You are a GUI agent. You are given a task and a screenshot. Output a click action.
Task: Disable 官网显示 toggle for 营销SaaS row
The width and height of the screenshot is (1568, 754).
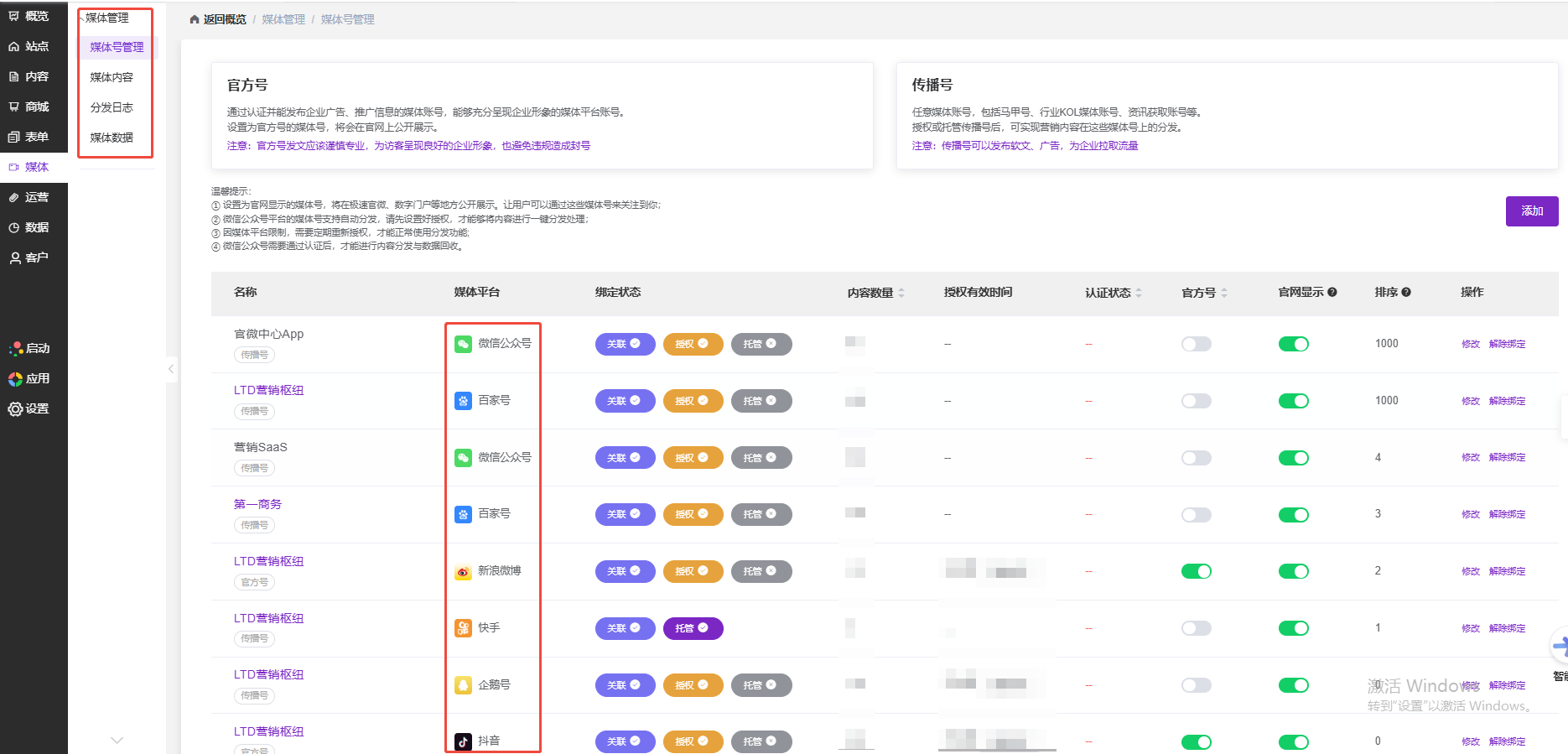pyautogui.click(x=1293, y=458)
